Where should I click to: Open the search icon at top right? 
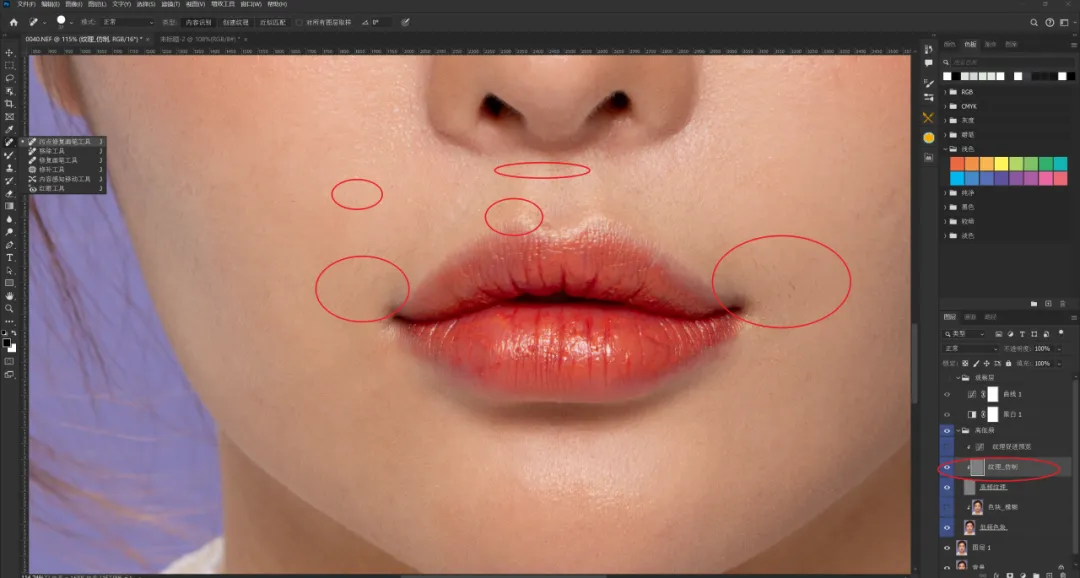(x=1034, y=22)
